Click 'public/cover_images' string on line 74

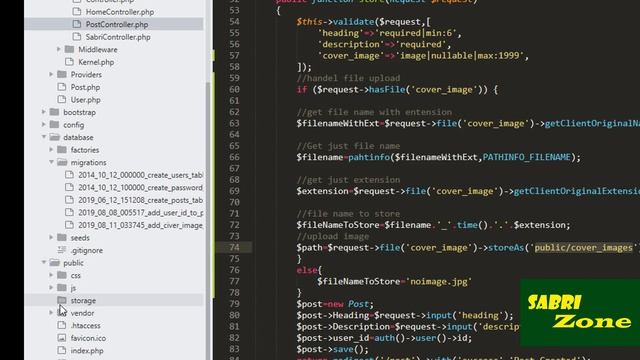[583, 248]
